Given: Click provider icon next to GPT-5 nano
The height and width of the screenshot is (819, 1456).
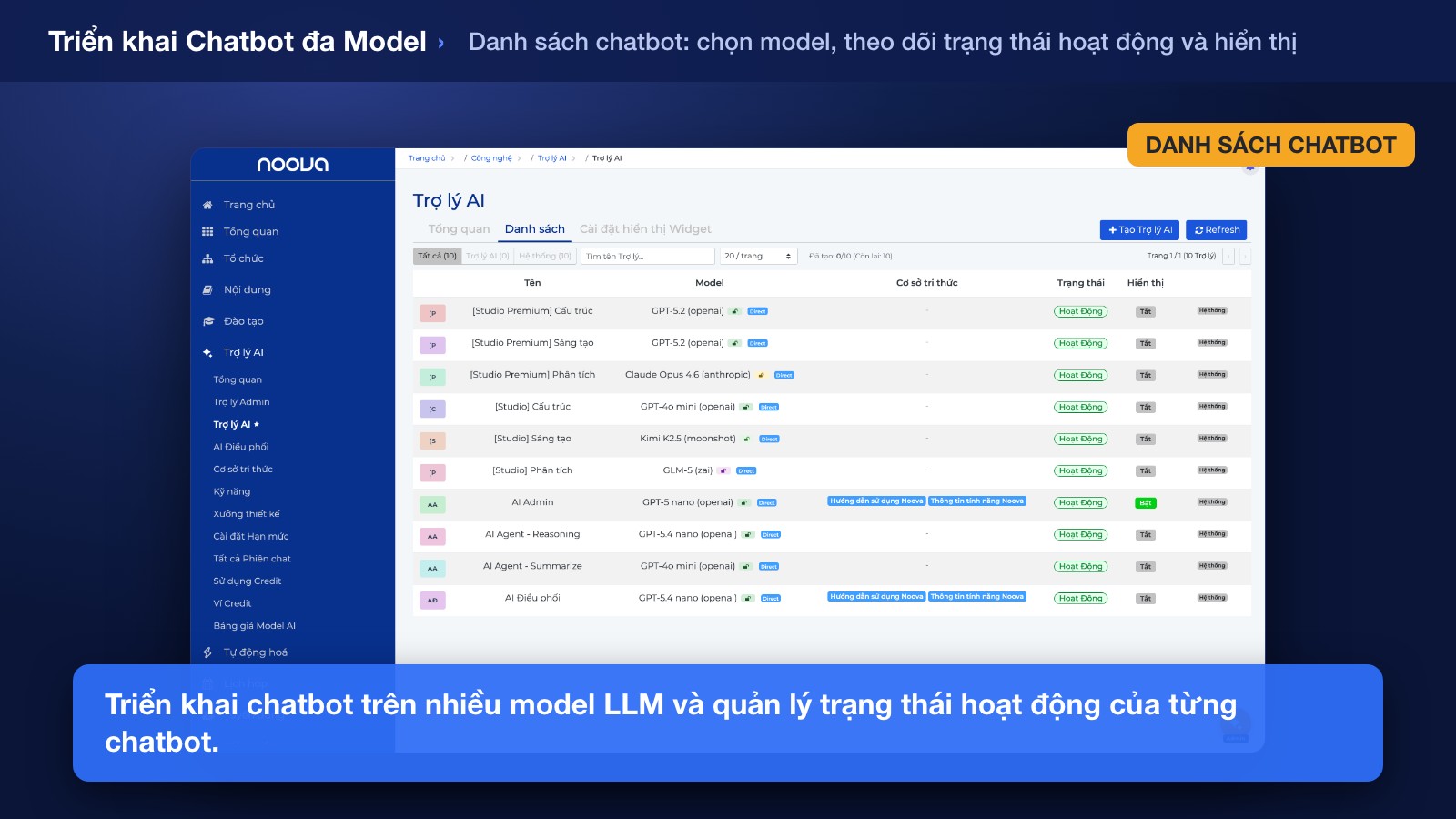Looking at the screenshot, I should 744,502.
